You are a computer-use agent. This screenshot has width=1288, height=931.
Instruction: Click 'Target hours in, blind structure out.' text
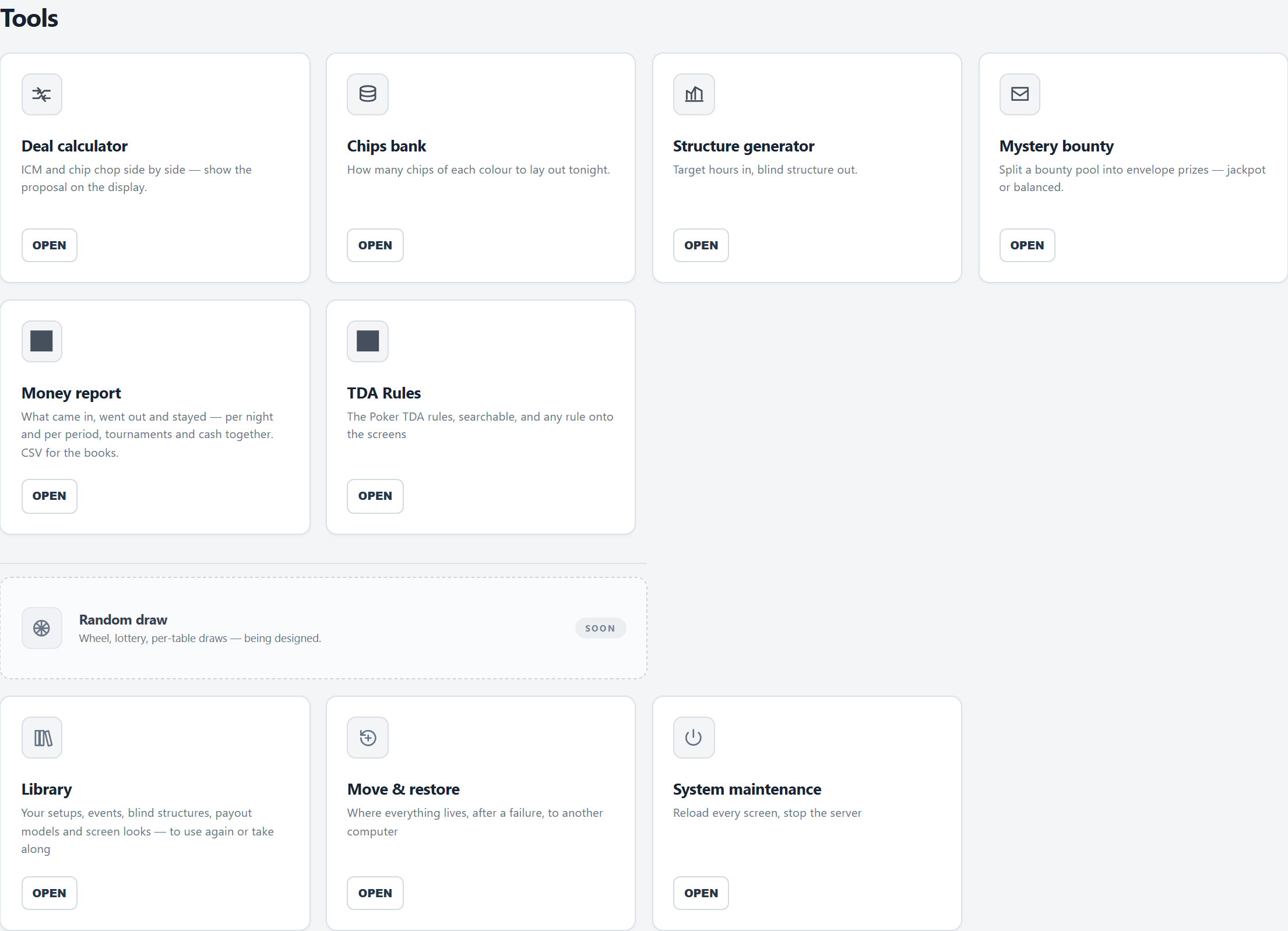(x=765, y=170)
